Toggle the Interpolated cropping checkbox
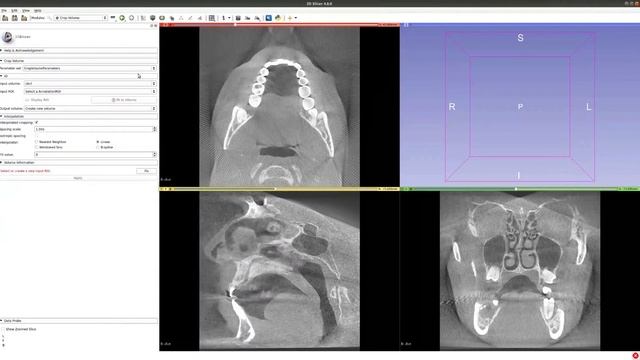The image size is (640, 360). [x=36, y=122]
